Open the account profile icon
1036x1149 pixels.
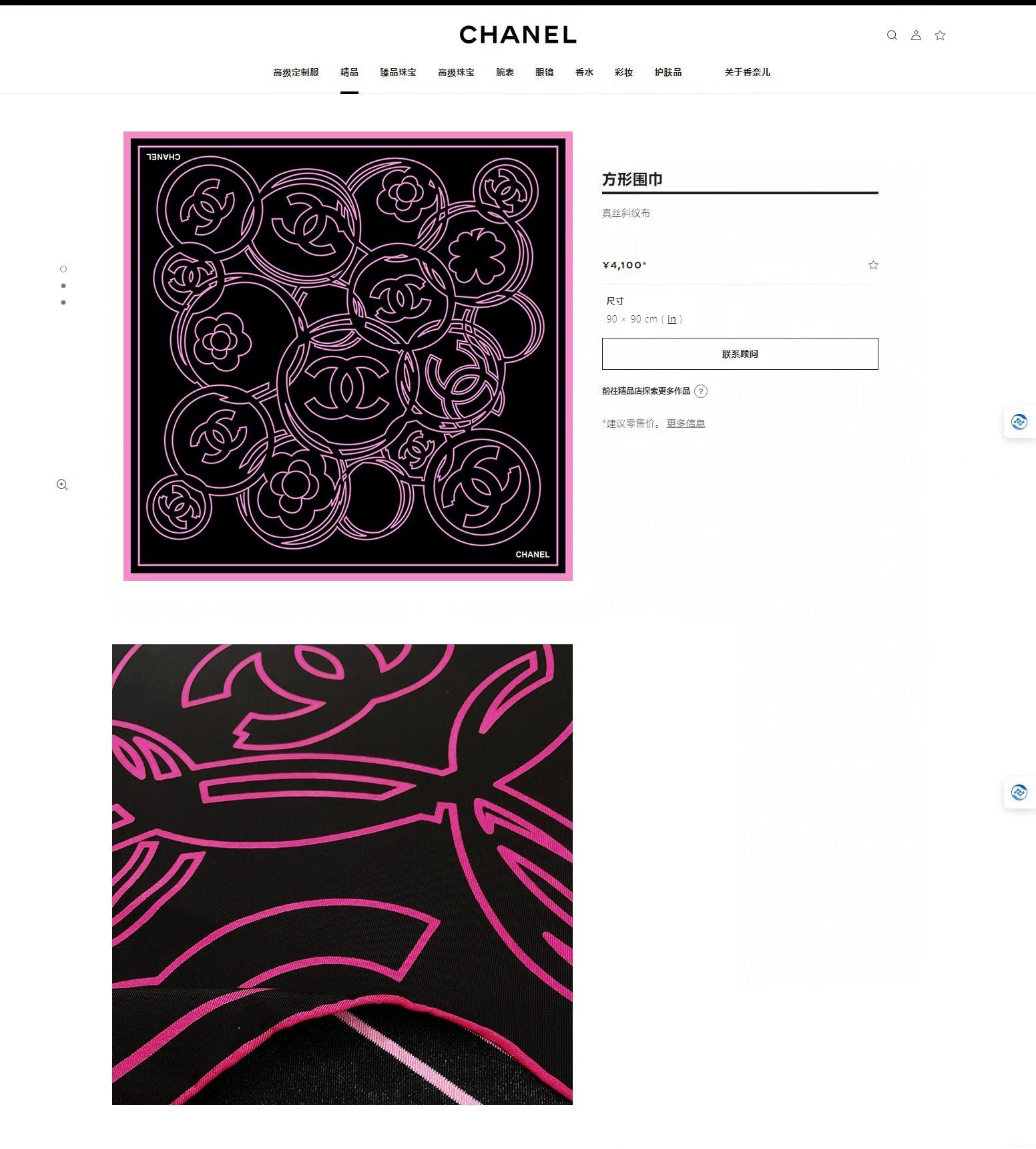916,35
